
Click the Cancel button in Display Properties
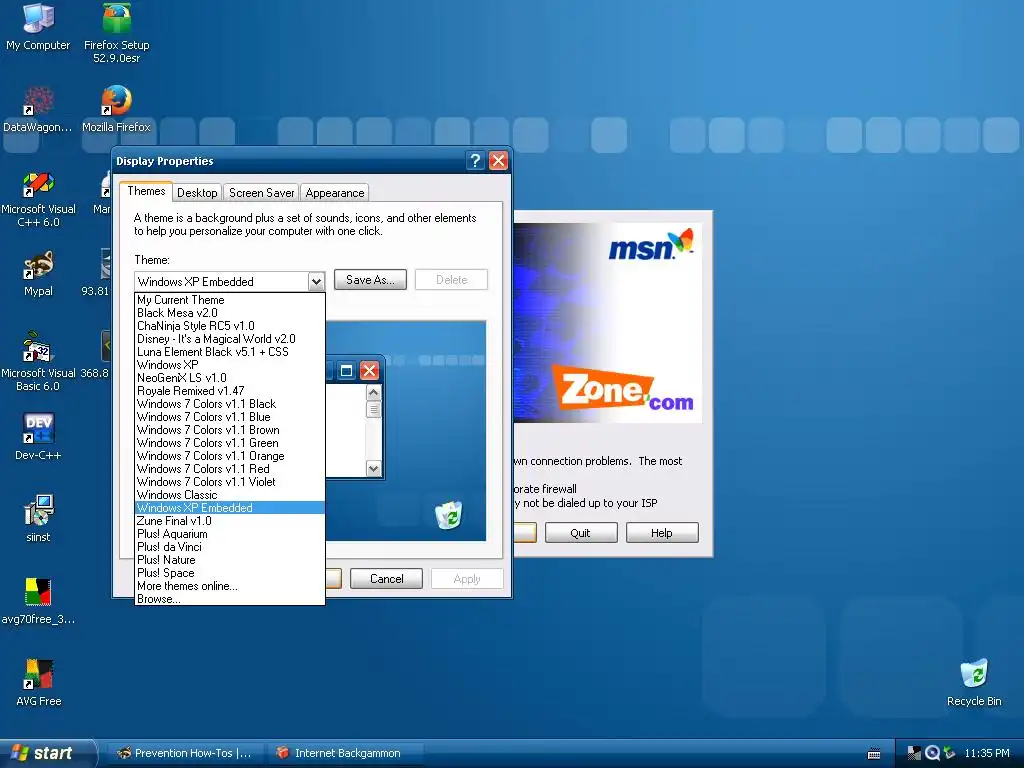pyautogui.click(x=387, y=579)
